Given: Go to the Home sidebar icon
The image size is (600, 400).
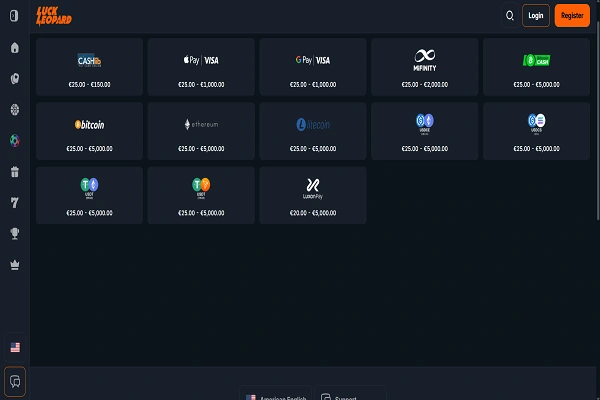Looking at the screenshot, I should [x=15, y=48].
